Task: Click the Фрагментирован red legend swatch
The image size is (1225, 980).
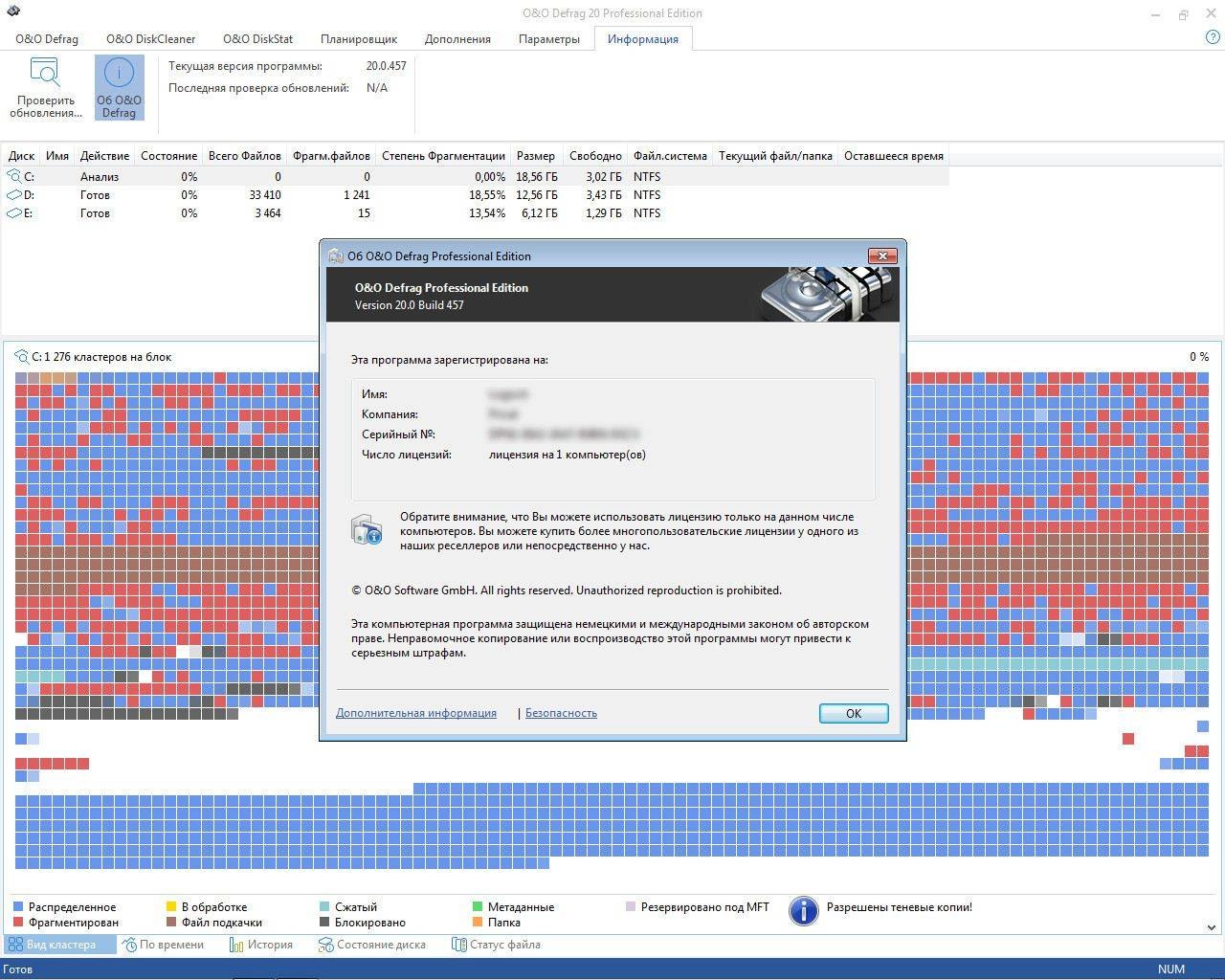Action: coord(18,923)
